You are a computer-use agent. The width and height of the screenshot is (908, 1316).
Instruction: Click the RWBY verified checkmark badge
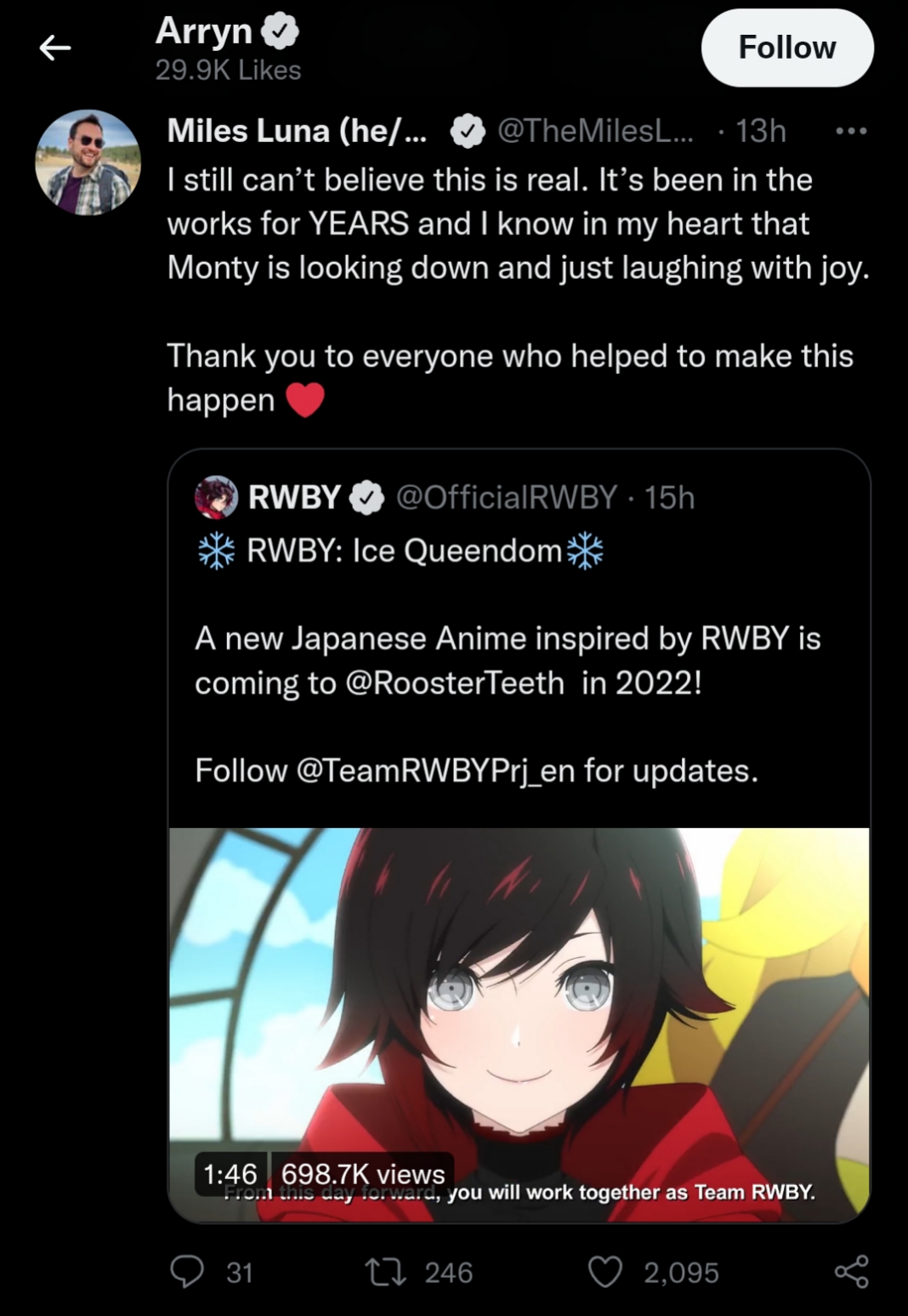coord(367,498)
